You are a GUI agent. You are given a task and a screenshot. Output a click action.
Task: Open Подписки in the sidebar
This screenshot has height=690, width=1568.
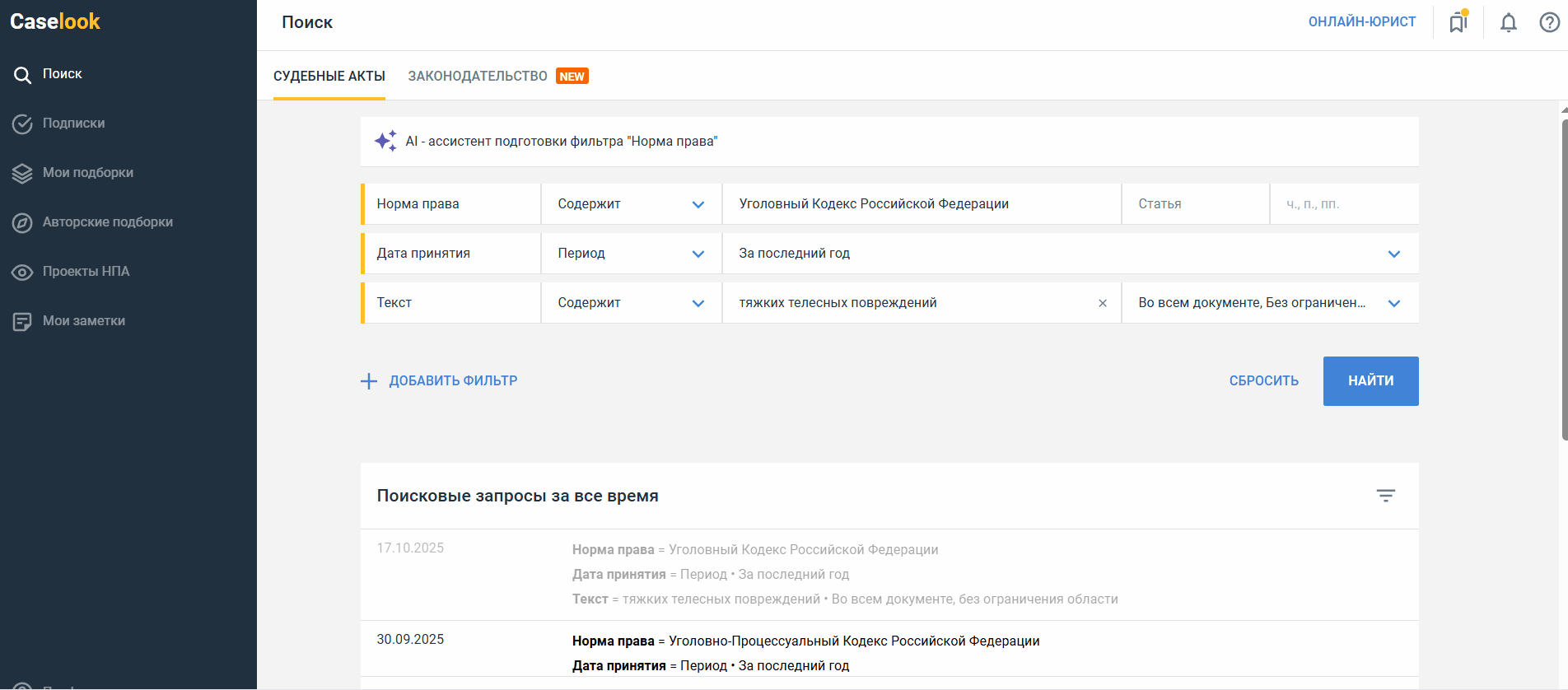73,124
